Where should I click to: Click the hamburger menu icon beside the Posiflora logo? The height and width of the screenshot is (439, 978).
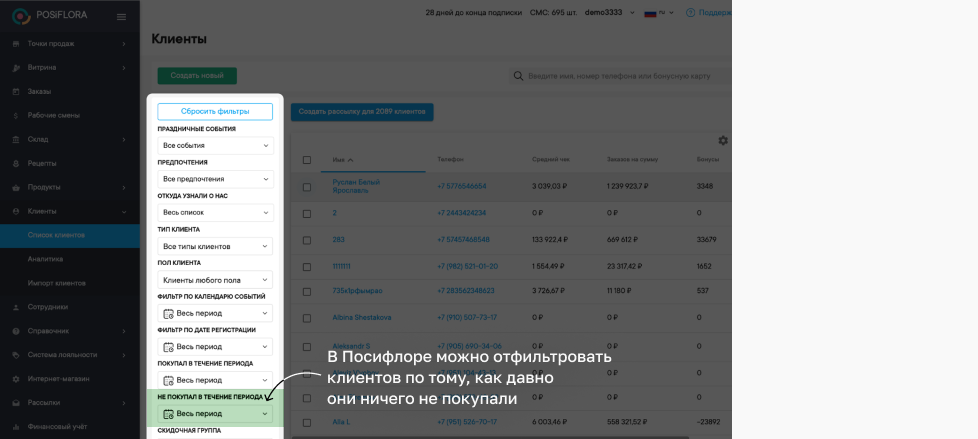122,17
